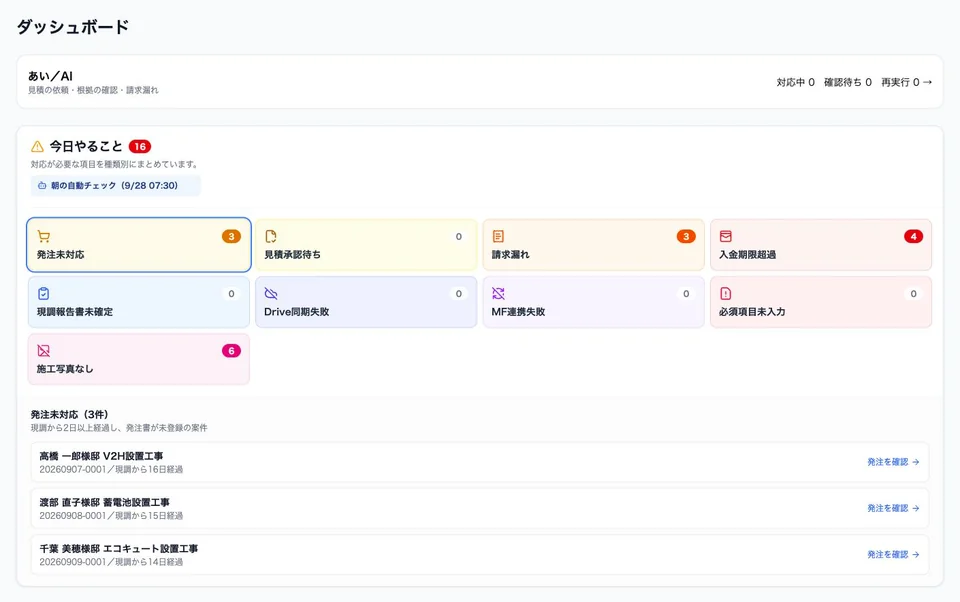Open the 施工写真なし card
Screen dimensions: 960x602
pos(139,359)
